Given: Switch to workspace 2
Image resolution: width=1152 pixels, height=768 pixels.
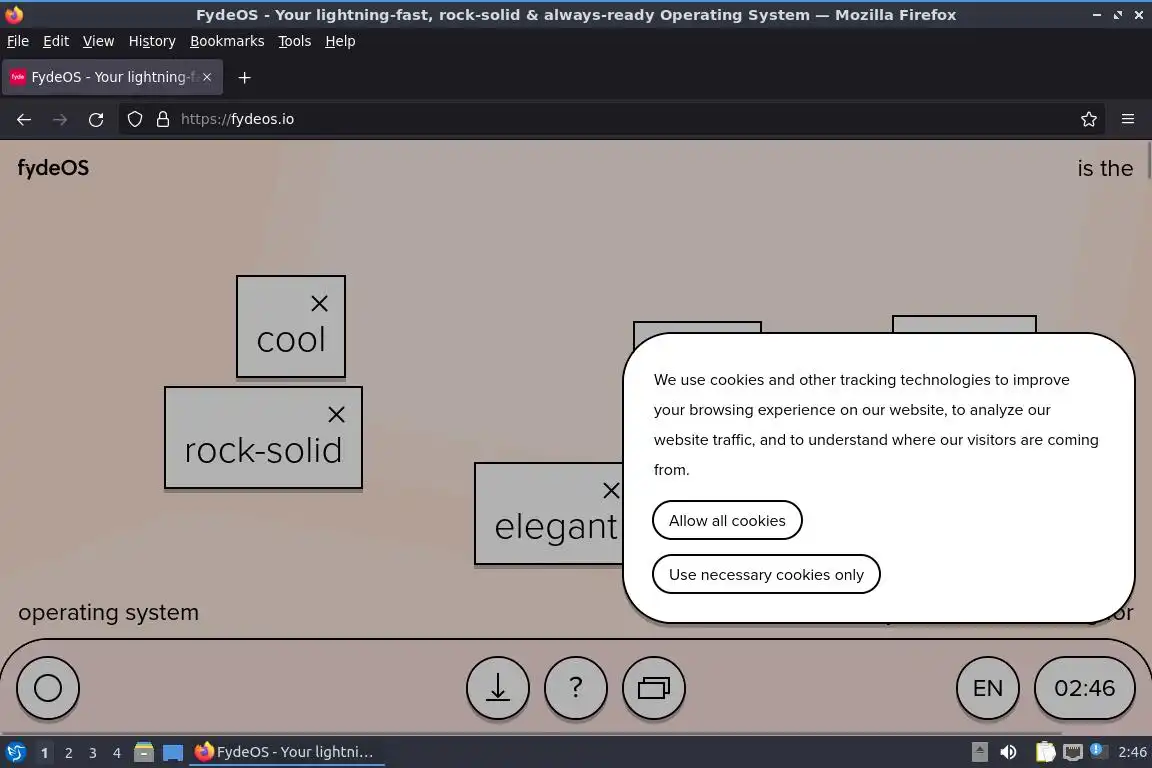Looking at the screenshot, I should click(x=68, y=753).
